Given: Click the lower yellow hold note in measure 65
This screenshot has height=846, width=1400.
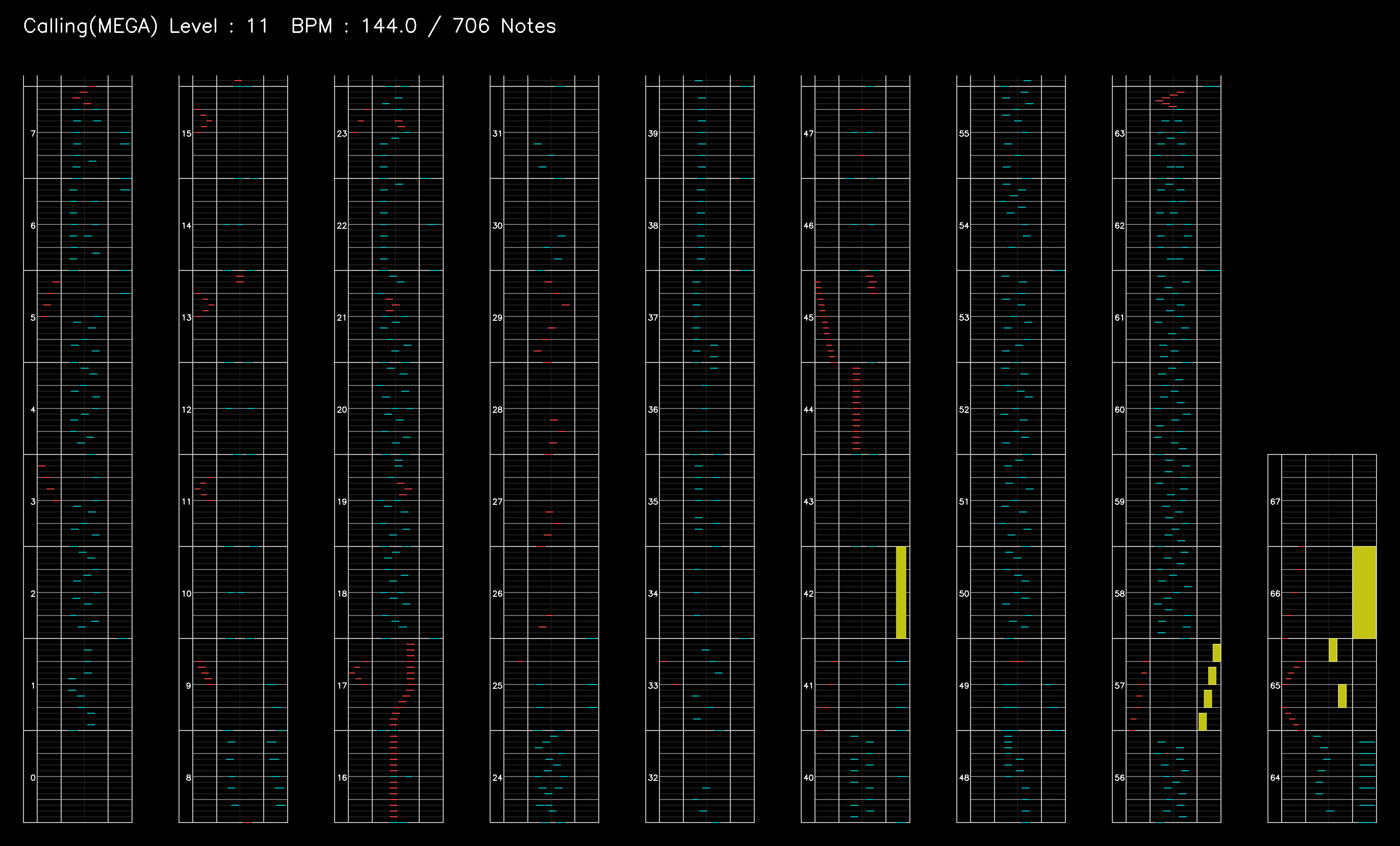Looking at the screenshot, I should click(1342, 696).
